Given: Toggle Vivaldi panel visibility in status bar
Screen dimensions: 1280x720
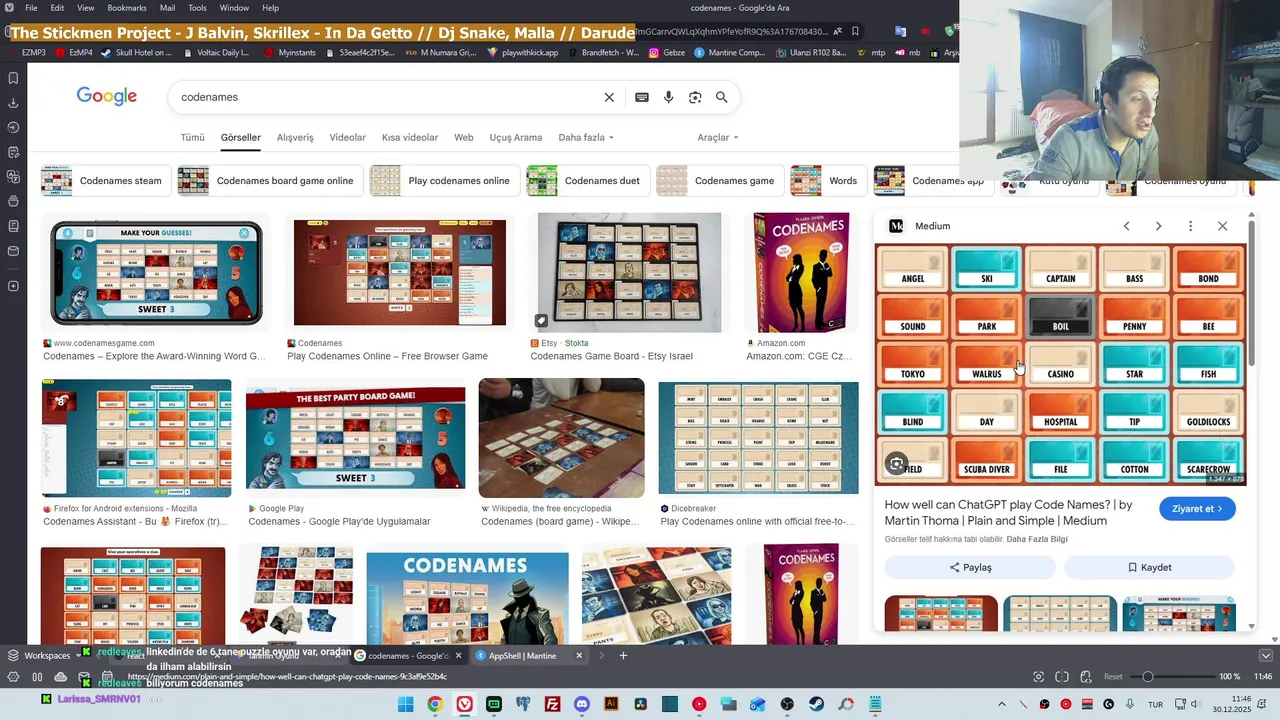Looking at the screenshot, I should click(x=13, y=677).
